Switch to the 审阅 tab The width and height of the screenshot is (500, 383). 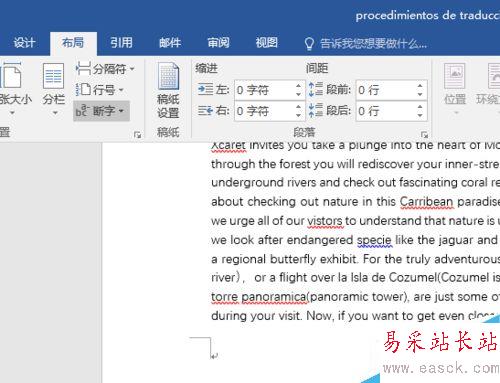point(218,43)
